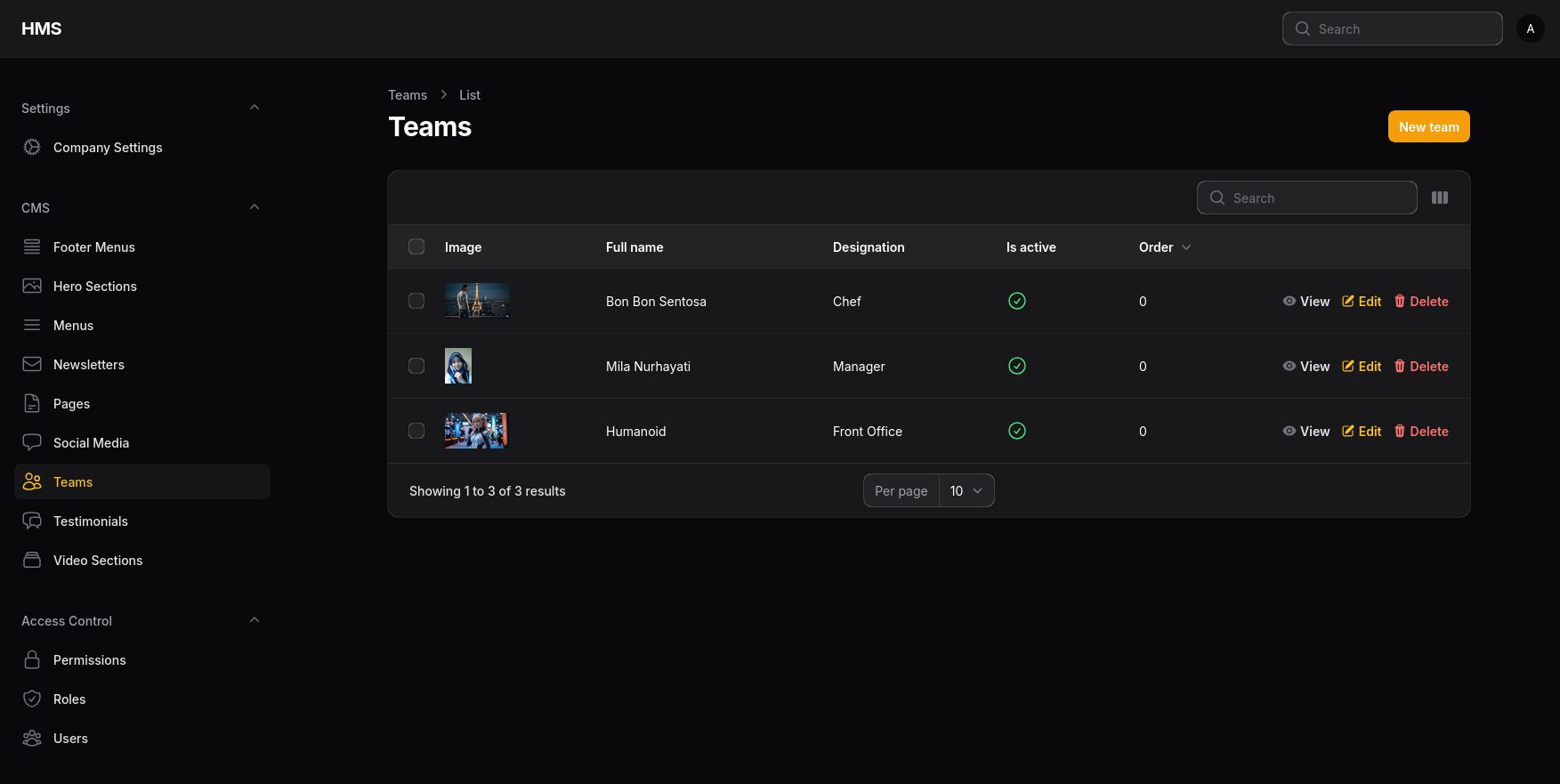Select the Bon Bon Sentosa row checkbox
Image resolution: width=1560 pixels, height=784 pixels.
click(x=416, y=301)
